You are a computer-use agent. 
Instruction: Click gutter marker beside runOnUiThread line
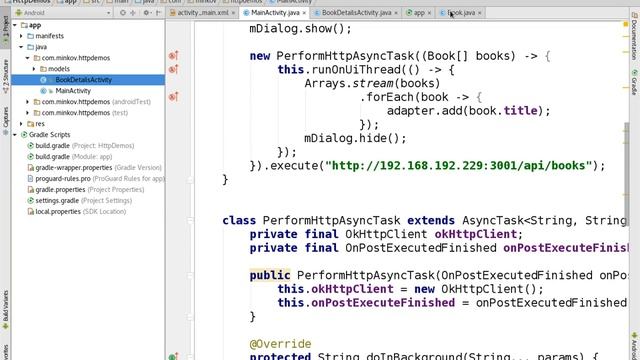point(173,70)
